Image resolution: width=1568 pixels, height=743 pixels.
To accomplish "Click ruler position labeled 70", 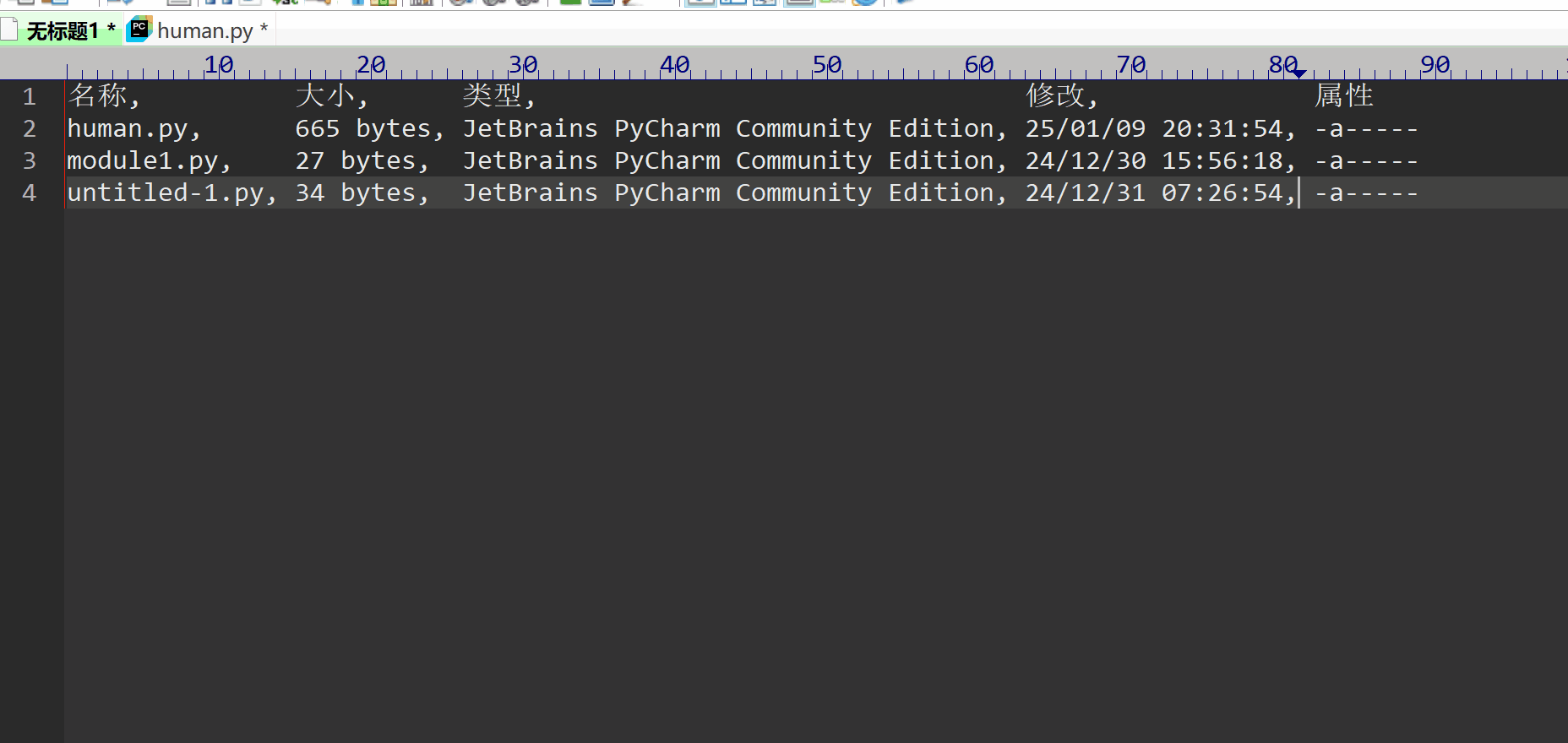I will [x=1131, y=64].
